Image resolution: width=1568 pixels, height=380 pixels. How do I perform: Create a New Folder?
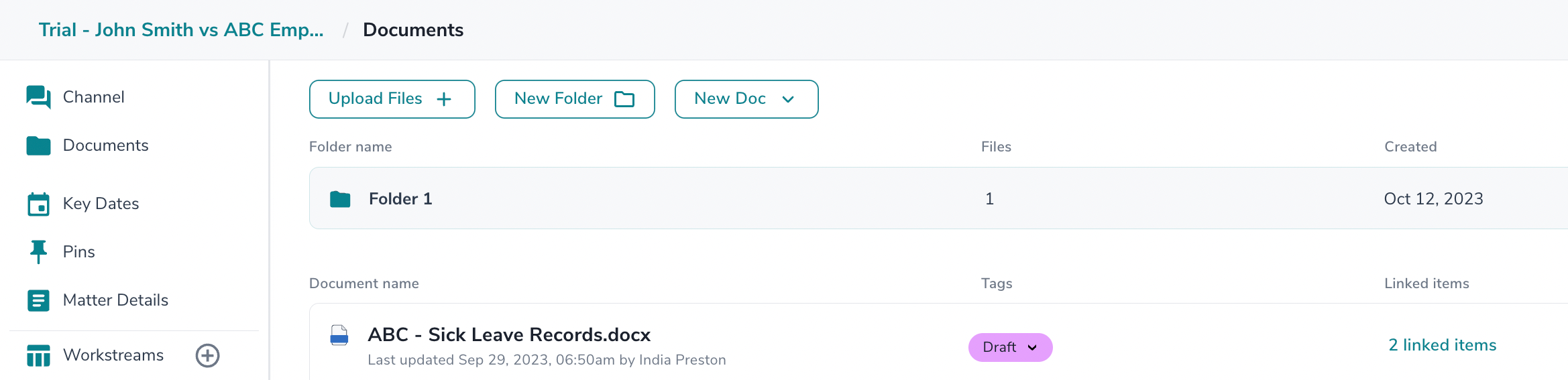point(574,99)
